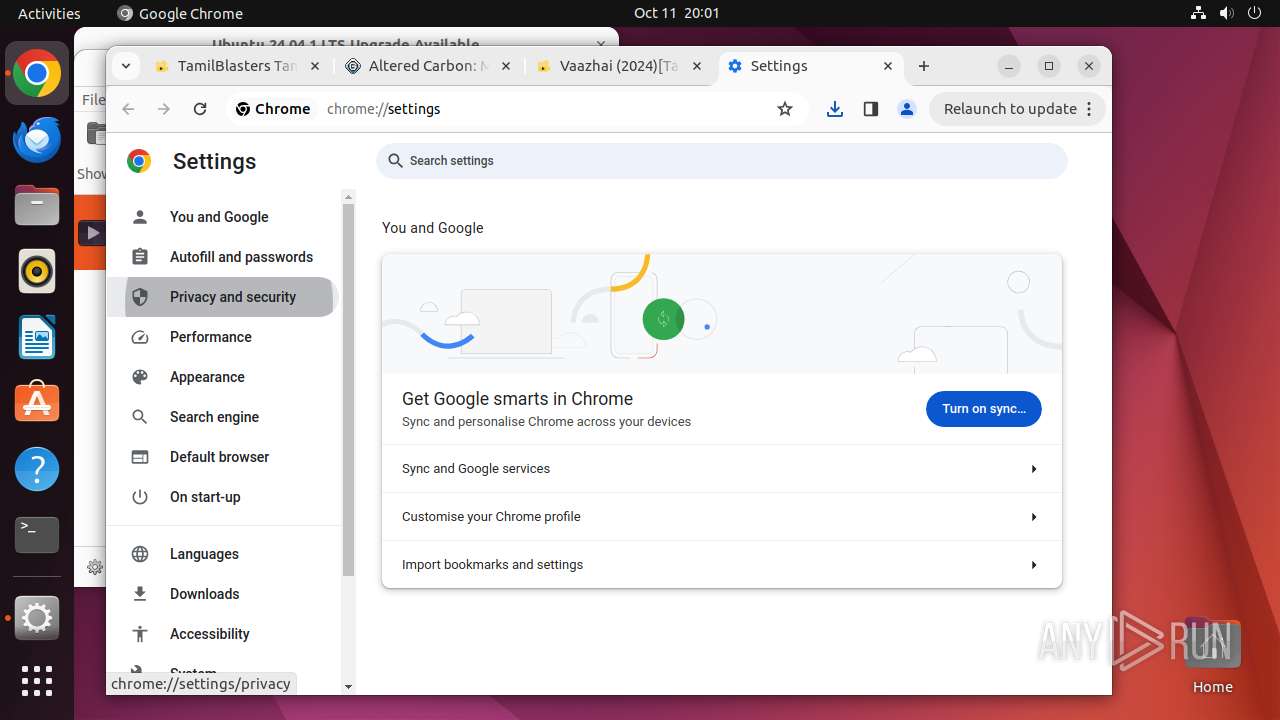The width and height of the screenshot is (1280, 720).
Task: Open the profile avatar menu
Action: (907, 109)
